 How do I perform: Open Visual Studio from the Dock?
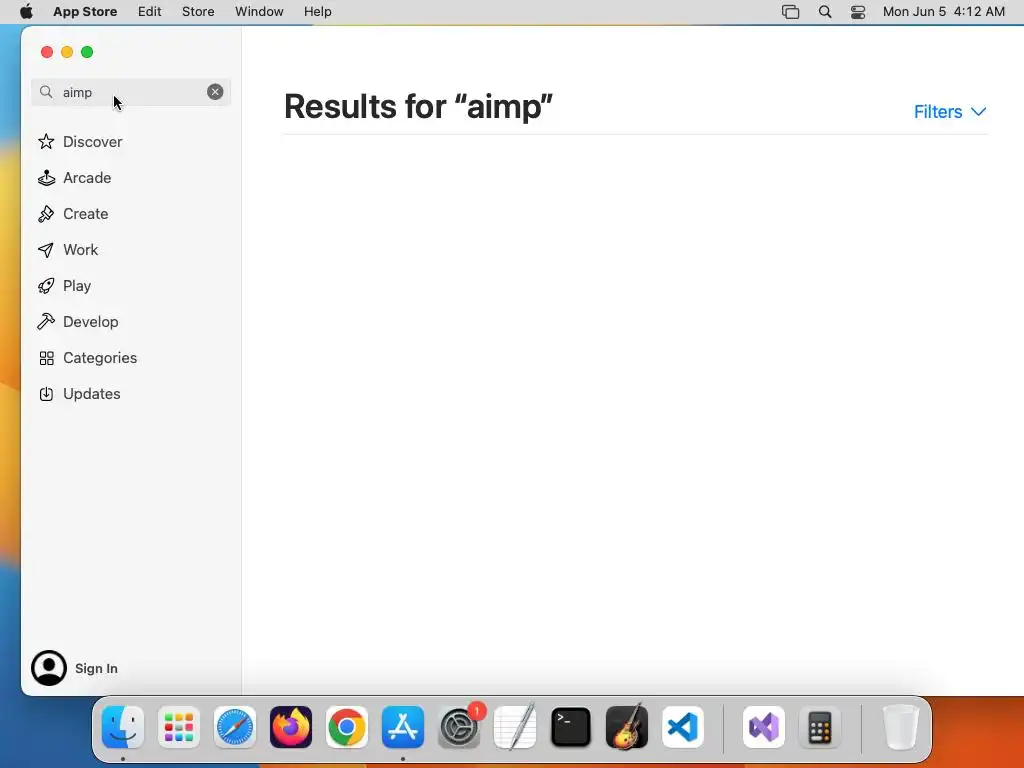click(x=764, y=727)
